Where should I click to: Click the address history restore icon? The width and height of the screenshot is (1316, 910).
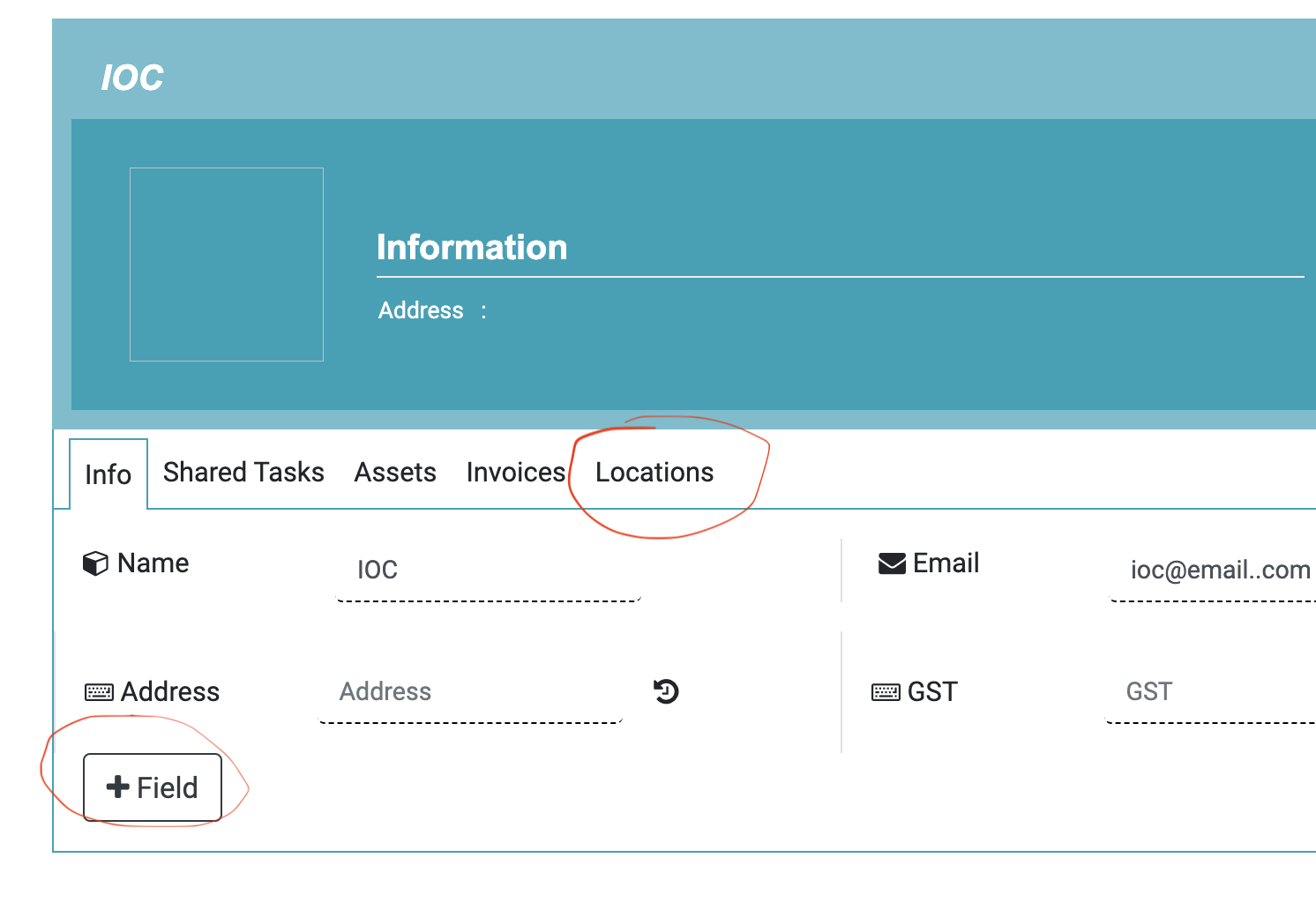tap(666, 691)
